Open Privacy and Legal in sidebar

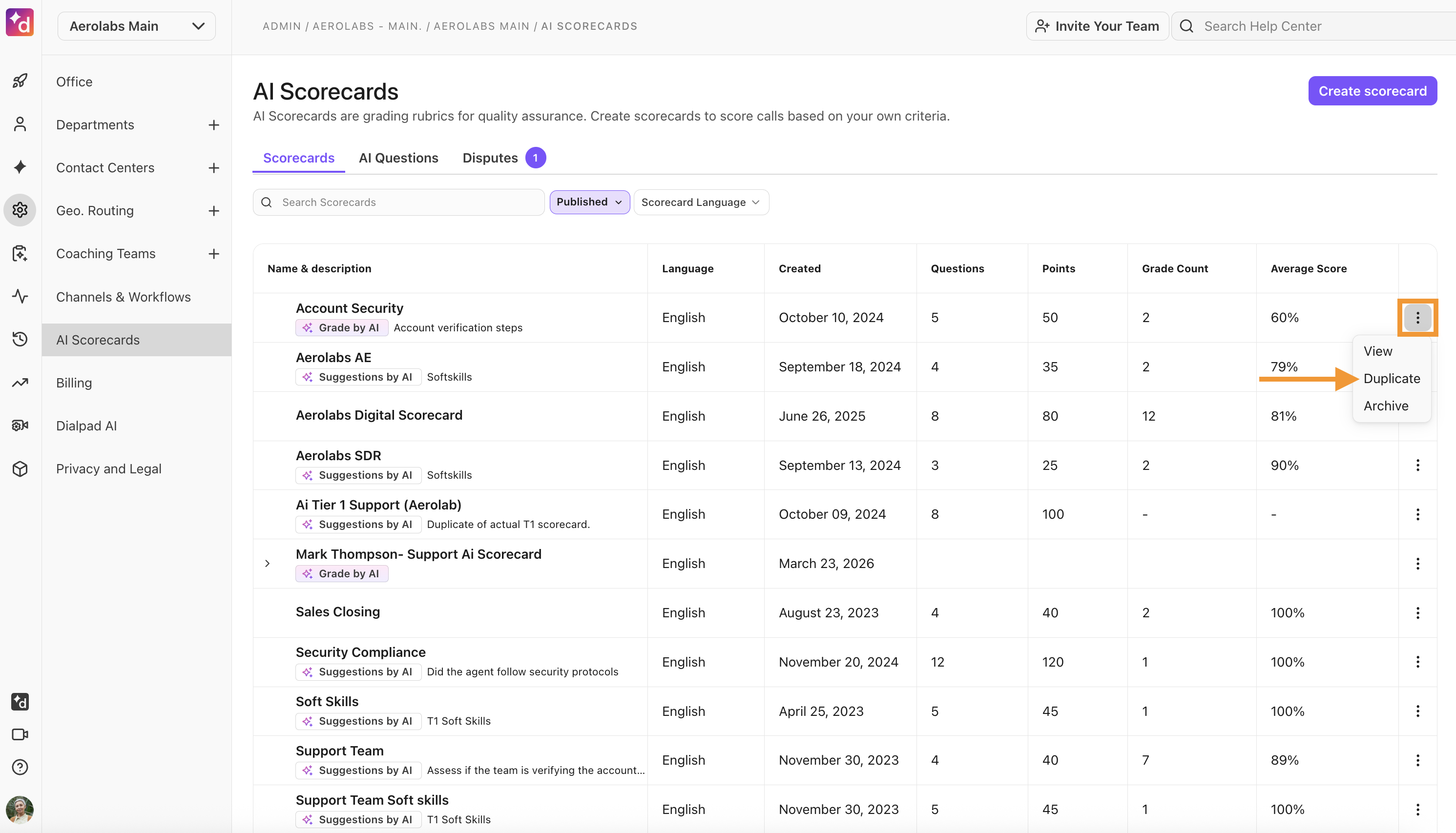tap(109, 468)
